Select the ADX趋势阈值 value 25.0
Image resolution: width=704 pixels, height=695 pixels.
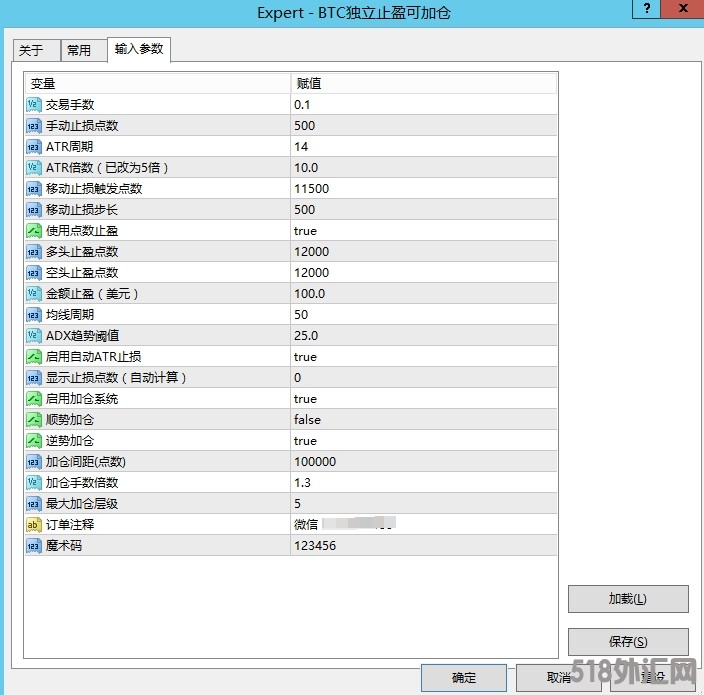pos(306,335)
